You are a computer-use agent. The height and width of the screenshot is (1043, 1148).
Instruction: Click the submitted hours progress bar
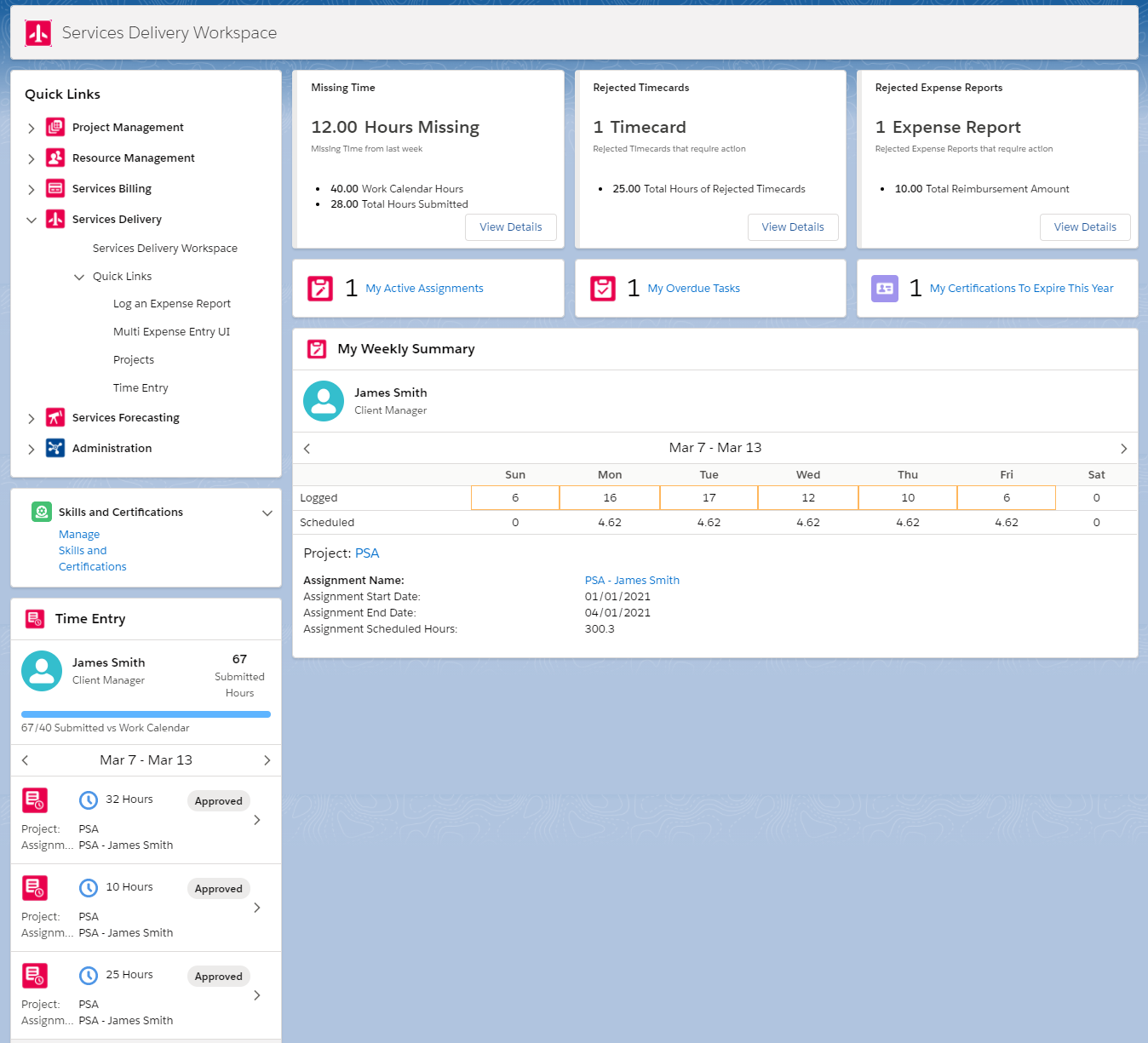click(146, 714)
